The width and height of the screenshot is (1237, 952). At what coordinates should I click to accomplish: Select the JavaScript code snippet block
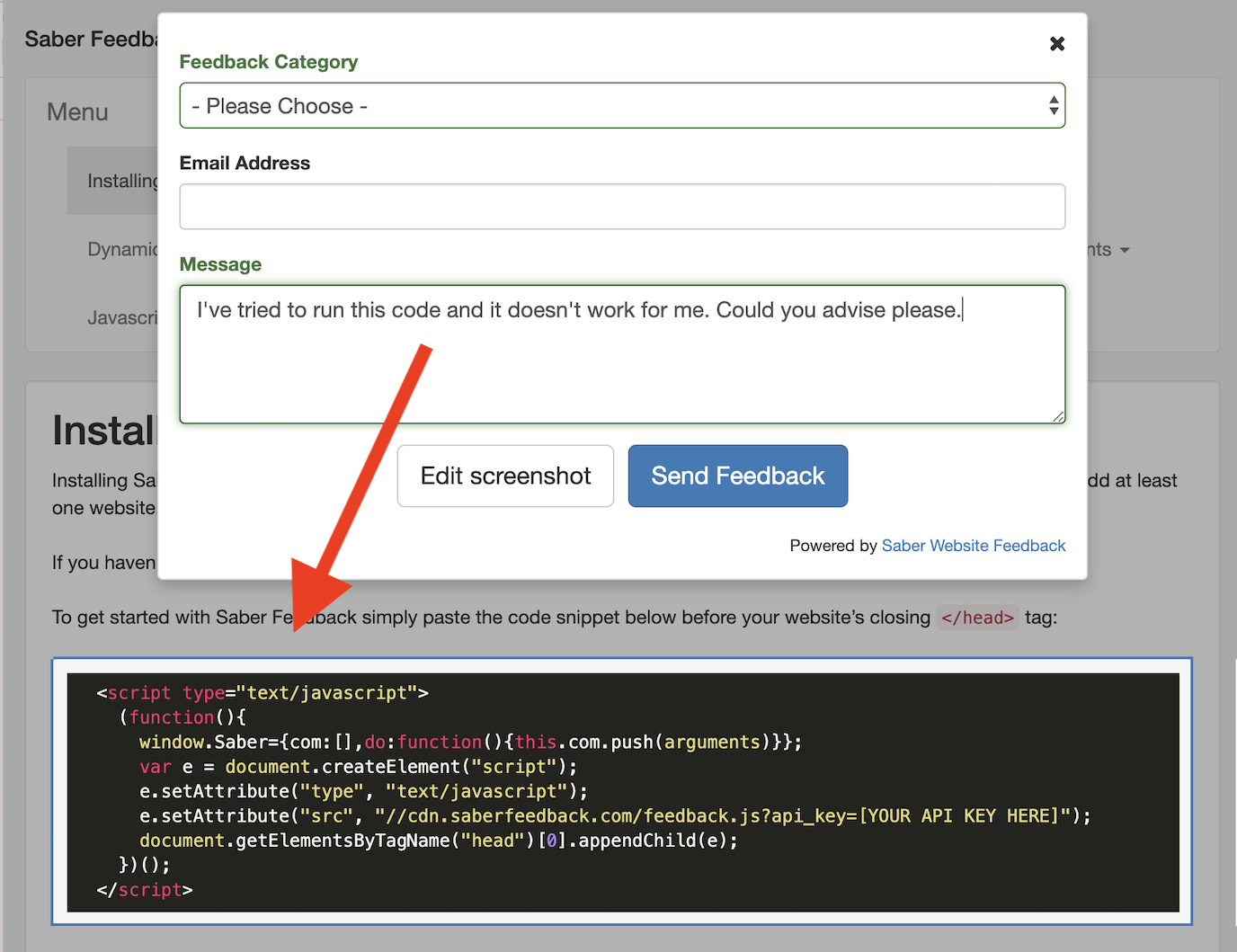pos(622,791)
